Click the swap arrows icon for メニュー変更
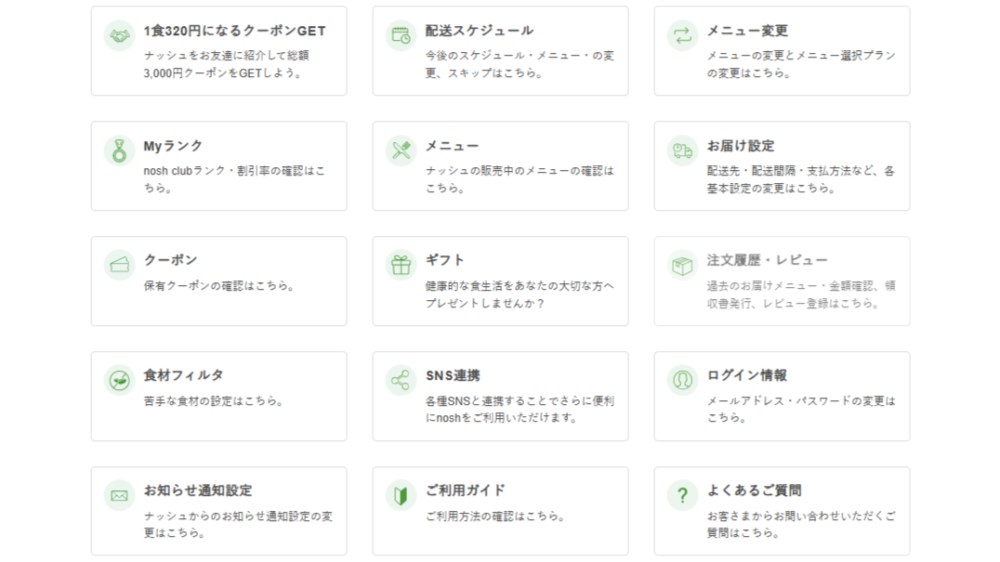This screenshot has width=1000, height=562. point(682,36)
